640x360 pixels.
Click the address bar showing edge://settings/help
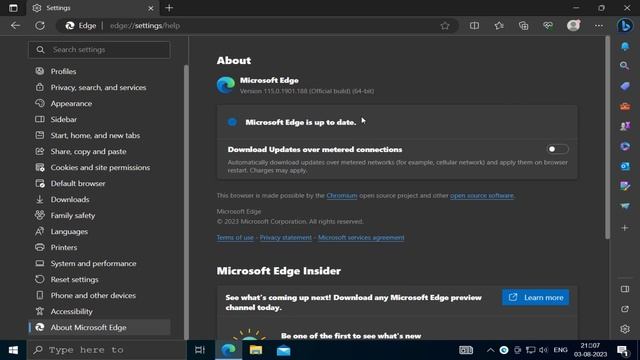(x=257, y=26)
